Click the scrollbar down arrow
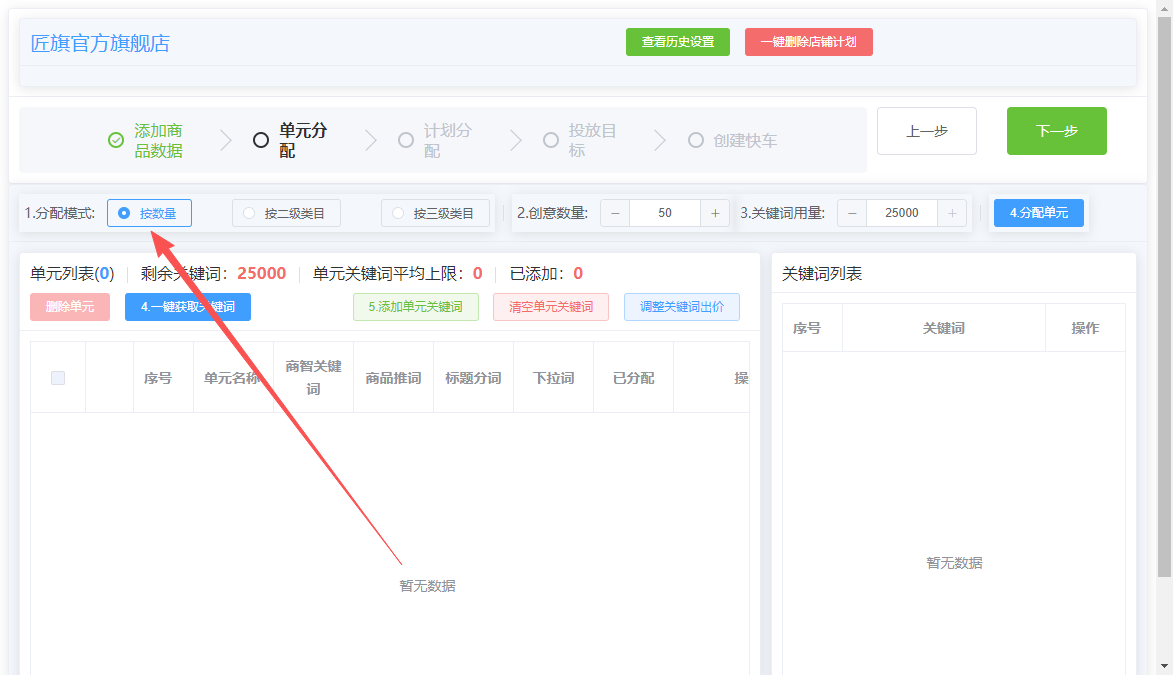 [1164, 665]
